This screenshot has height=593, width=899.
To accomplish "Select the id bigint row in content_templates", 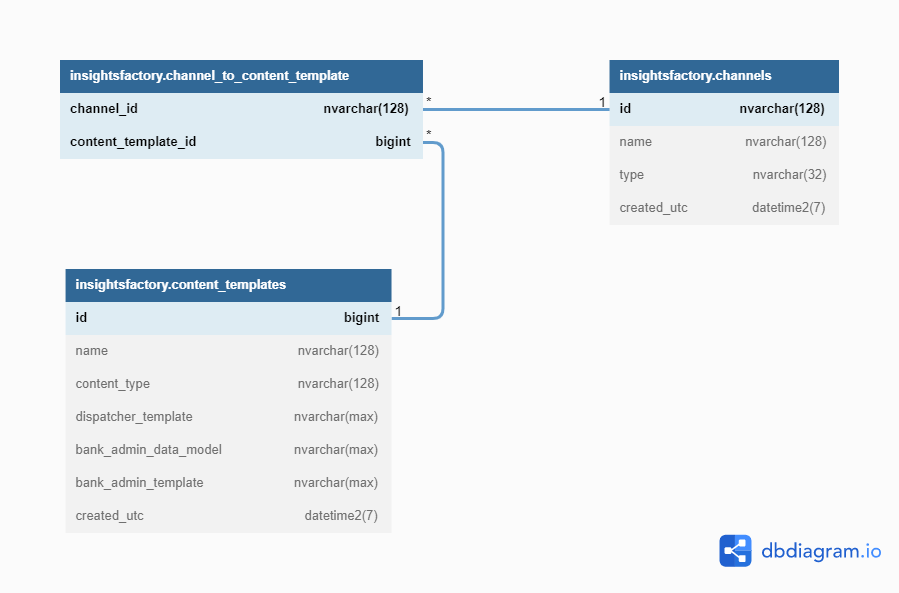I will pos(228,318).
